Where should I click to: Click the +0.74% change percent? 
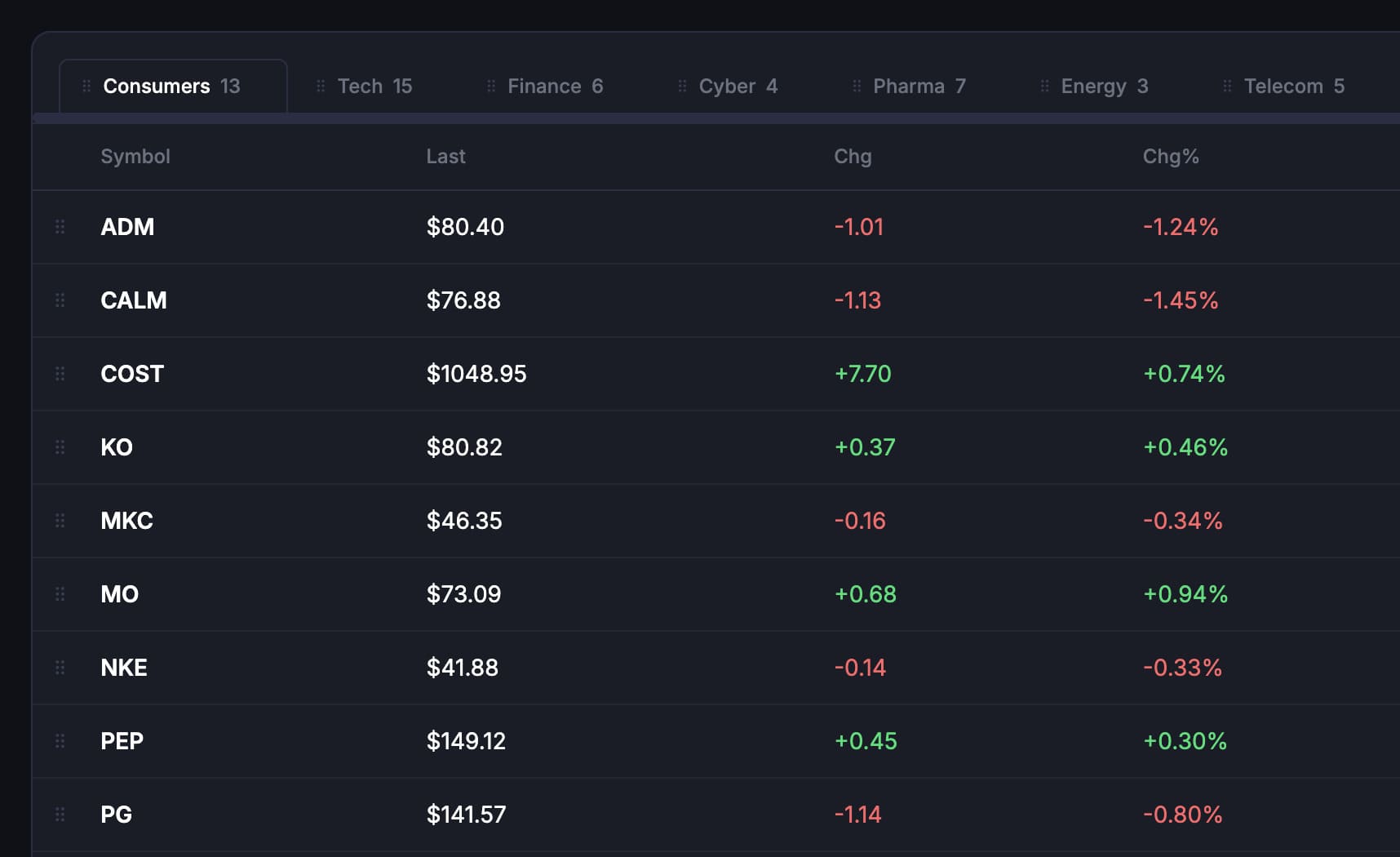click(x=1184, y=374)
